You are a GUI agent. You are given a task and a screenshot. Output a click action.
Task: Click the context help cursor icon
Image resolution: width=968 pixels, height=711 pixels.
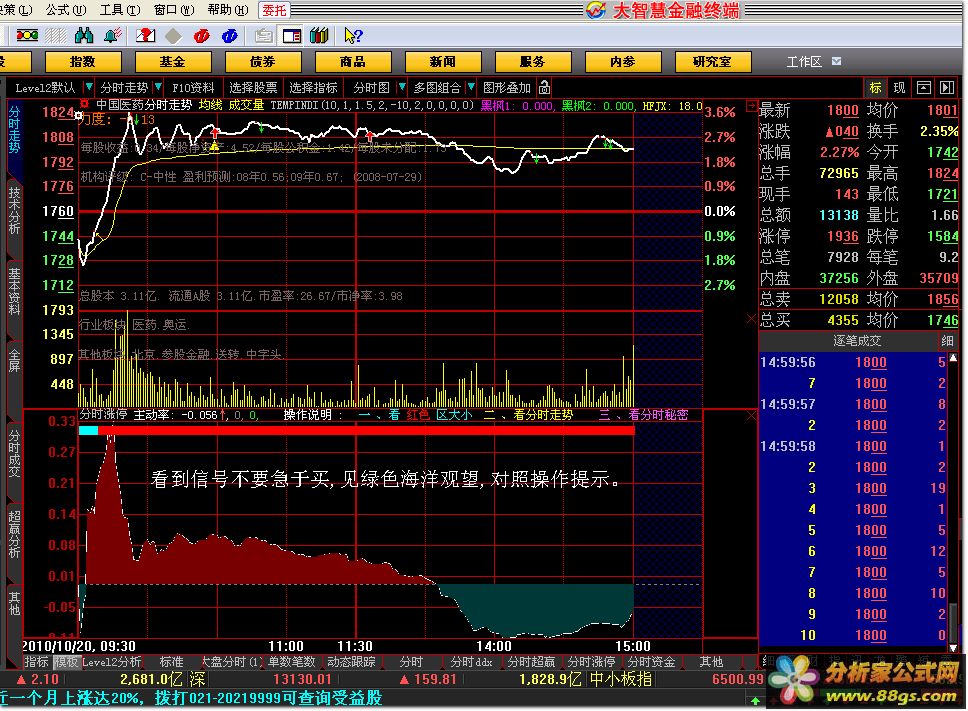(353, 36)
